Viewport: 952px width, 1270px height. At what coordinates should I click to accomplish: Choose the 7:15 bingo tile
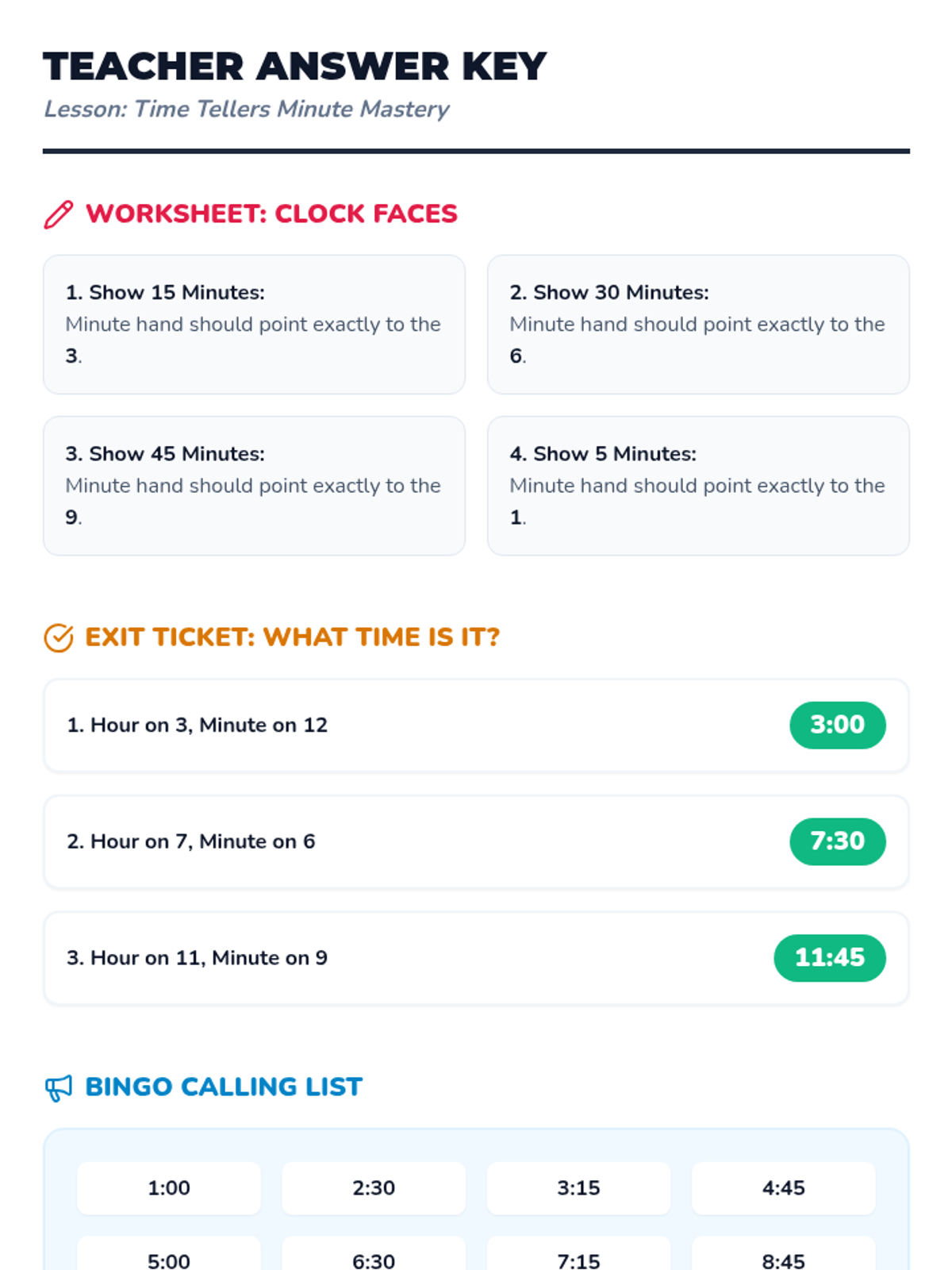[x=578, y=1258]
